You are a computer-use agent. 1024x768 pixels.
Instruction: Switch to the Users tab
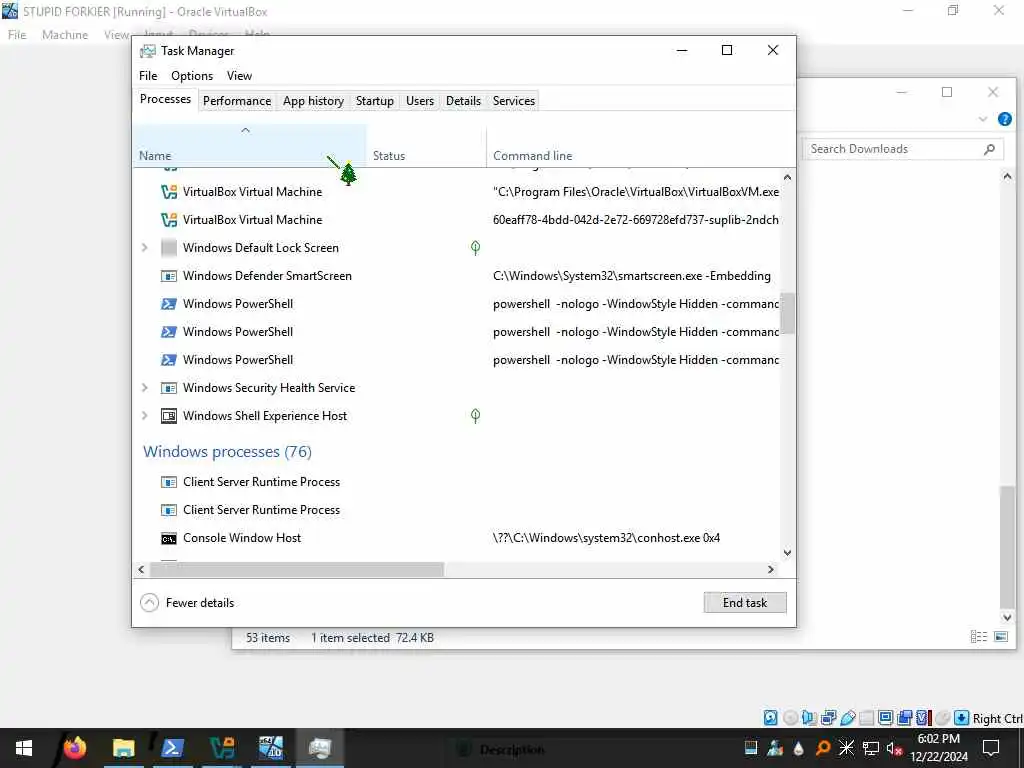(420, 101)
